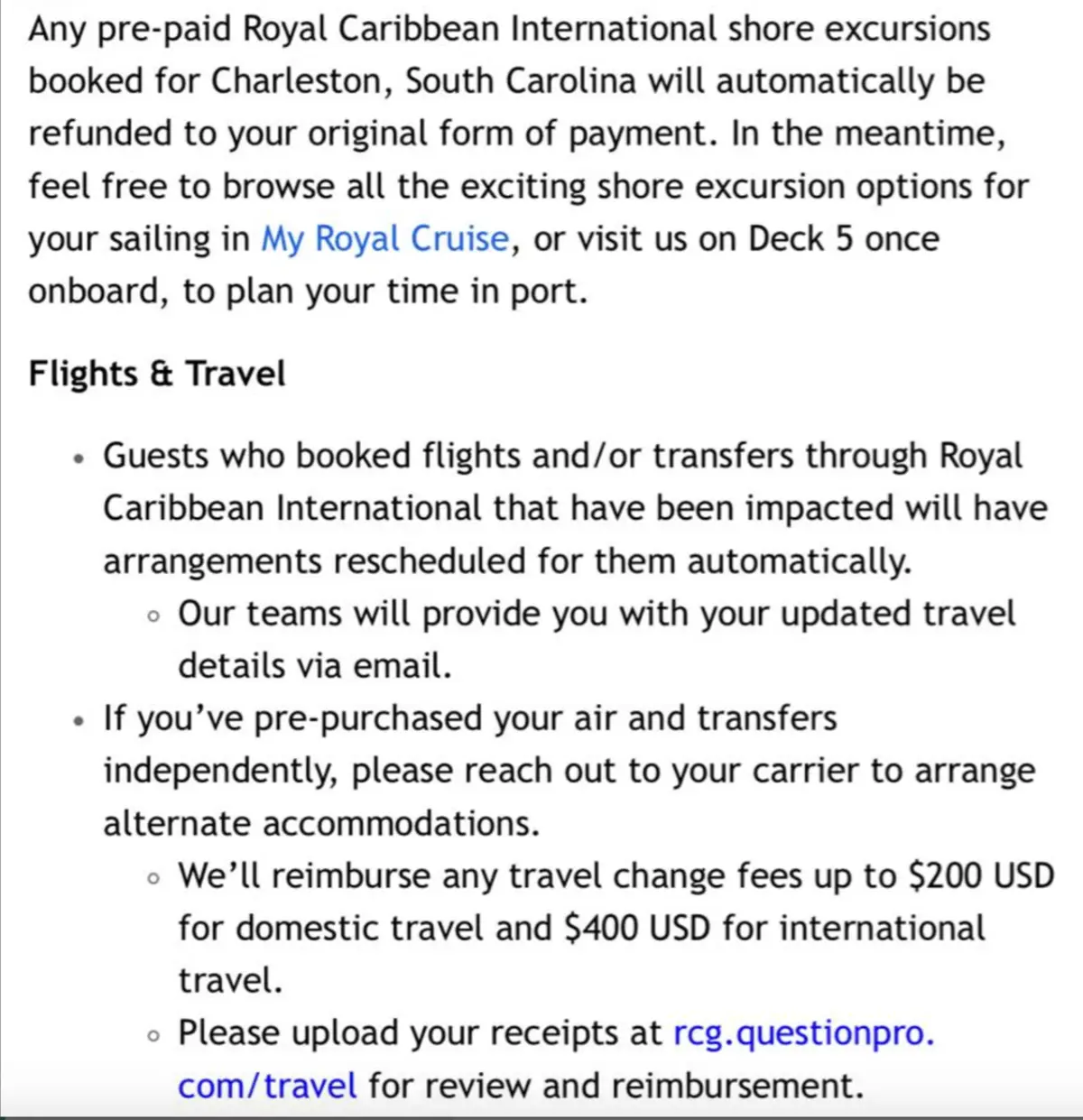Click the rcg.questionpro. link text
This screenshot has width=1083, height=1120.
(803, 1033)
